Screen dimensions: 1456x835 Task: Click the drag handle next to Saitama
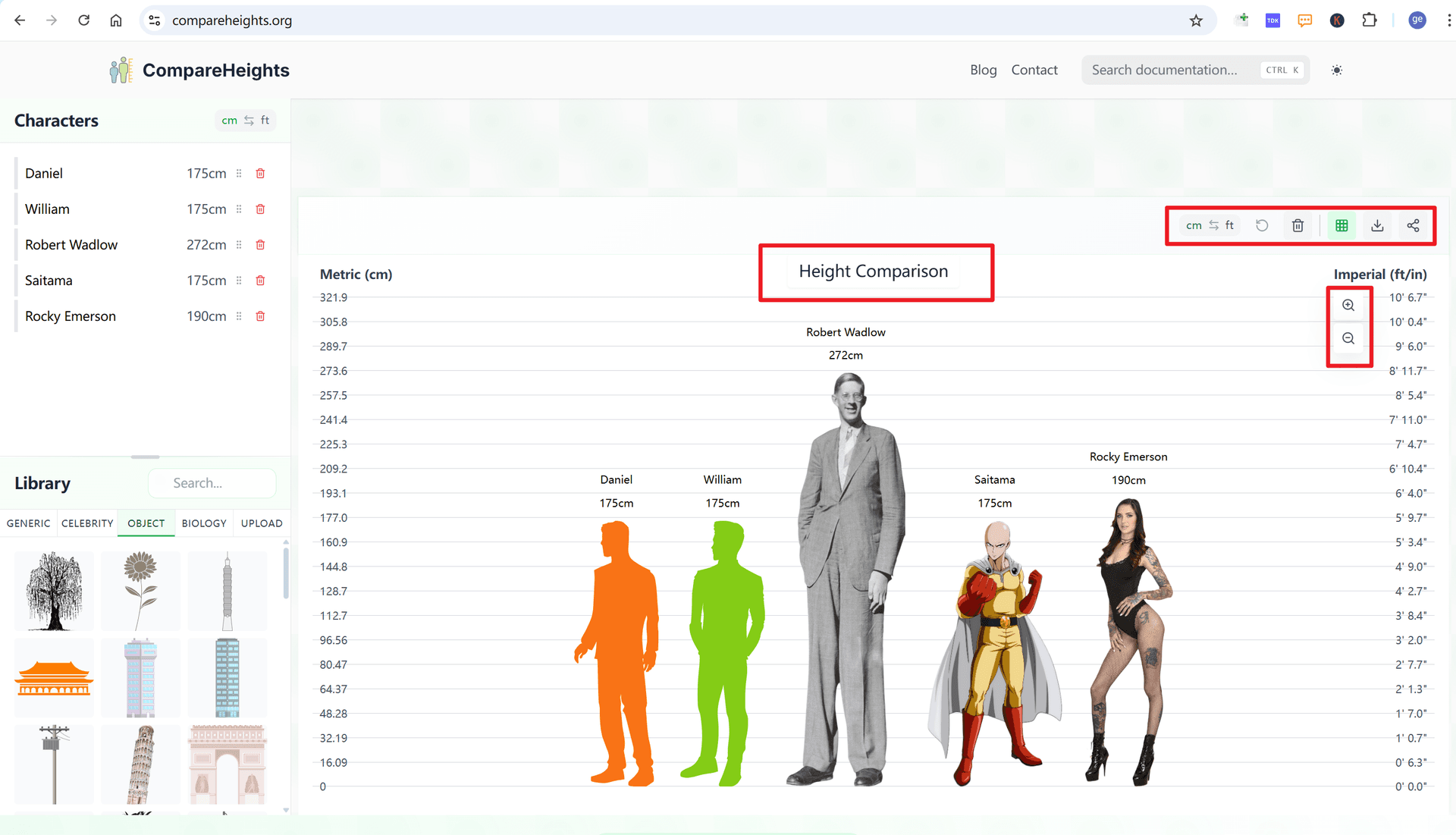point(239,281)
